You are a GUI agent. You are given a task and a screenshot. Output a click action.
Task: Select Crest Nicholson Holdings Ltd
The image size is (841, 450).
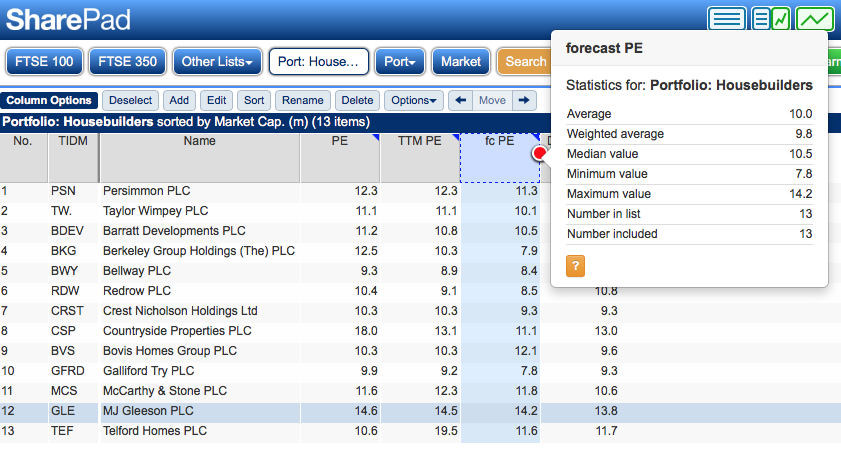[x=180, y=311]
